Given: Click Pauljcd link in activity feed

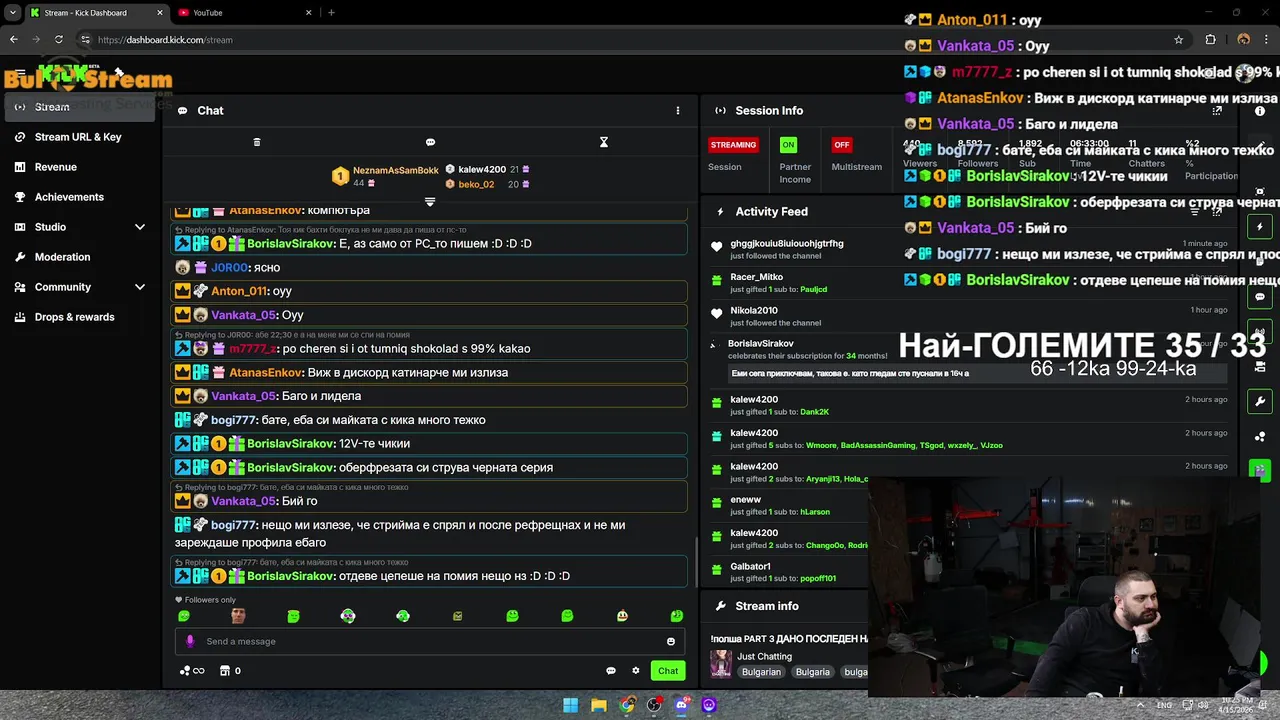Looking at the screenshot, I should coord(813,289).
